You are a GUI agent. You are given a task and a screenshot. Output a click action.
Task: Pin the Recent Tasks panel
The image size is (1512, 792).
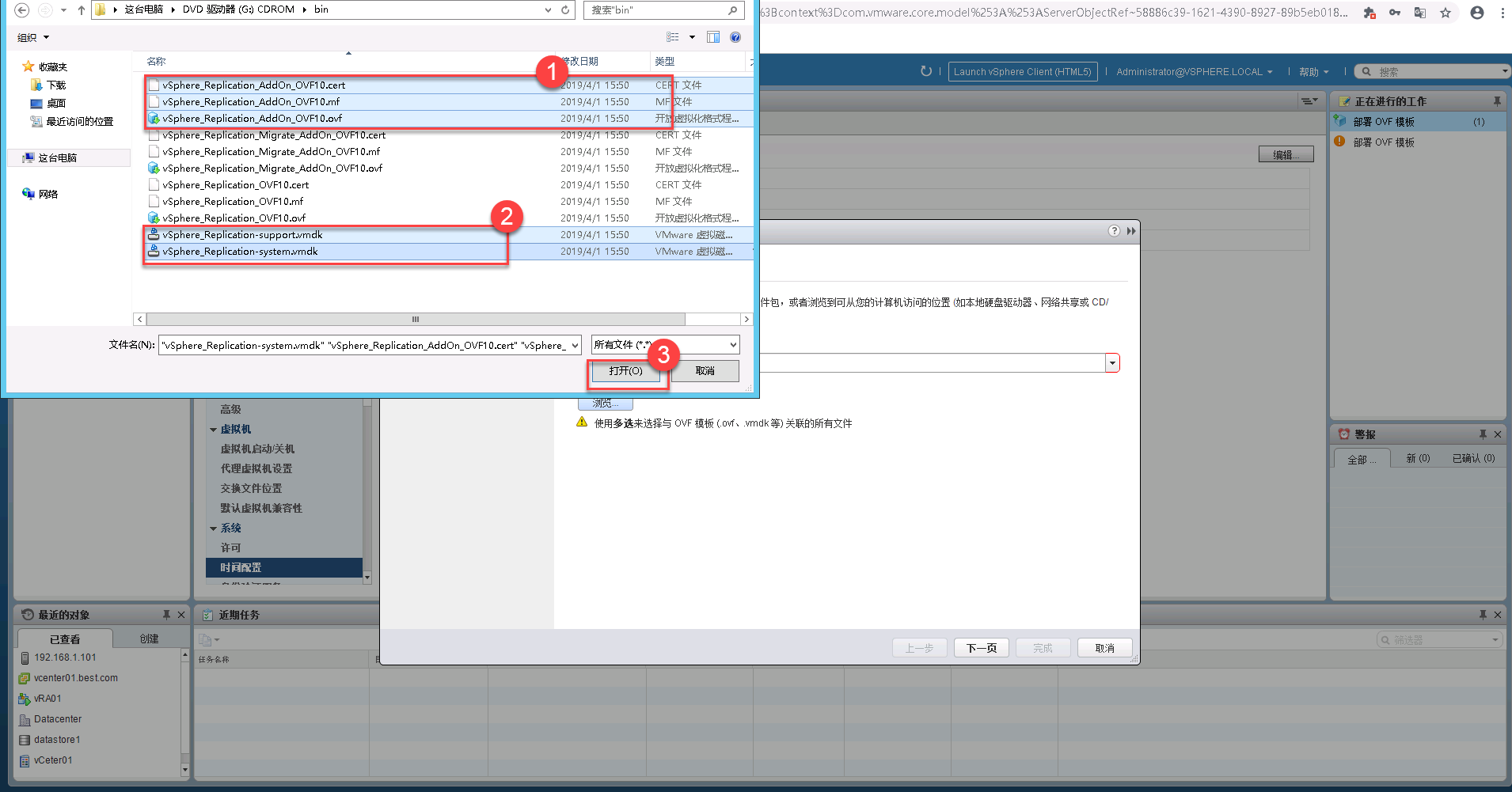point(1483,615)
